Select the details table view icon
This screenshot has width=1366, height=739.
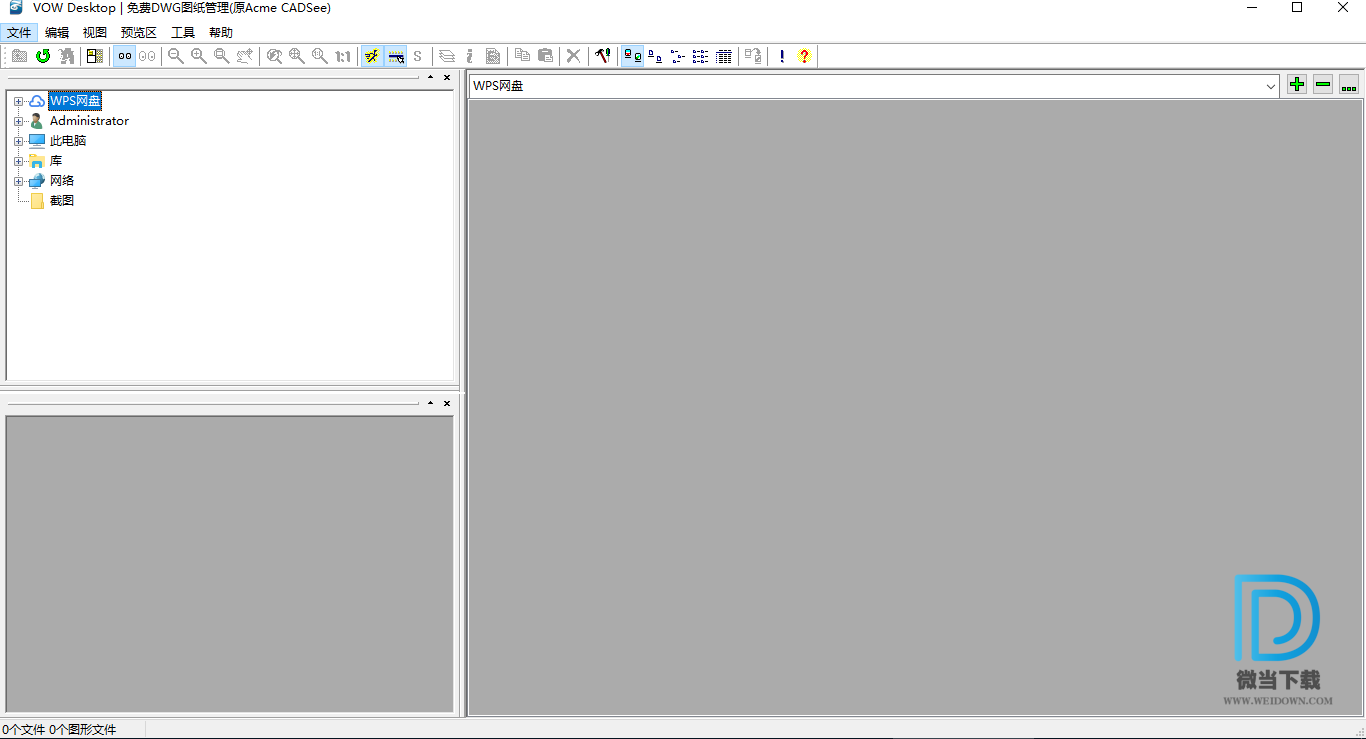(x=724, y=56)
